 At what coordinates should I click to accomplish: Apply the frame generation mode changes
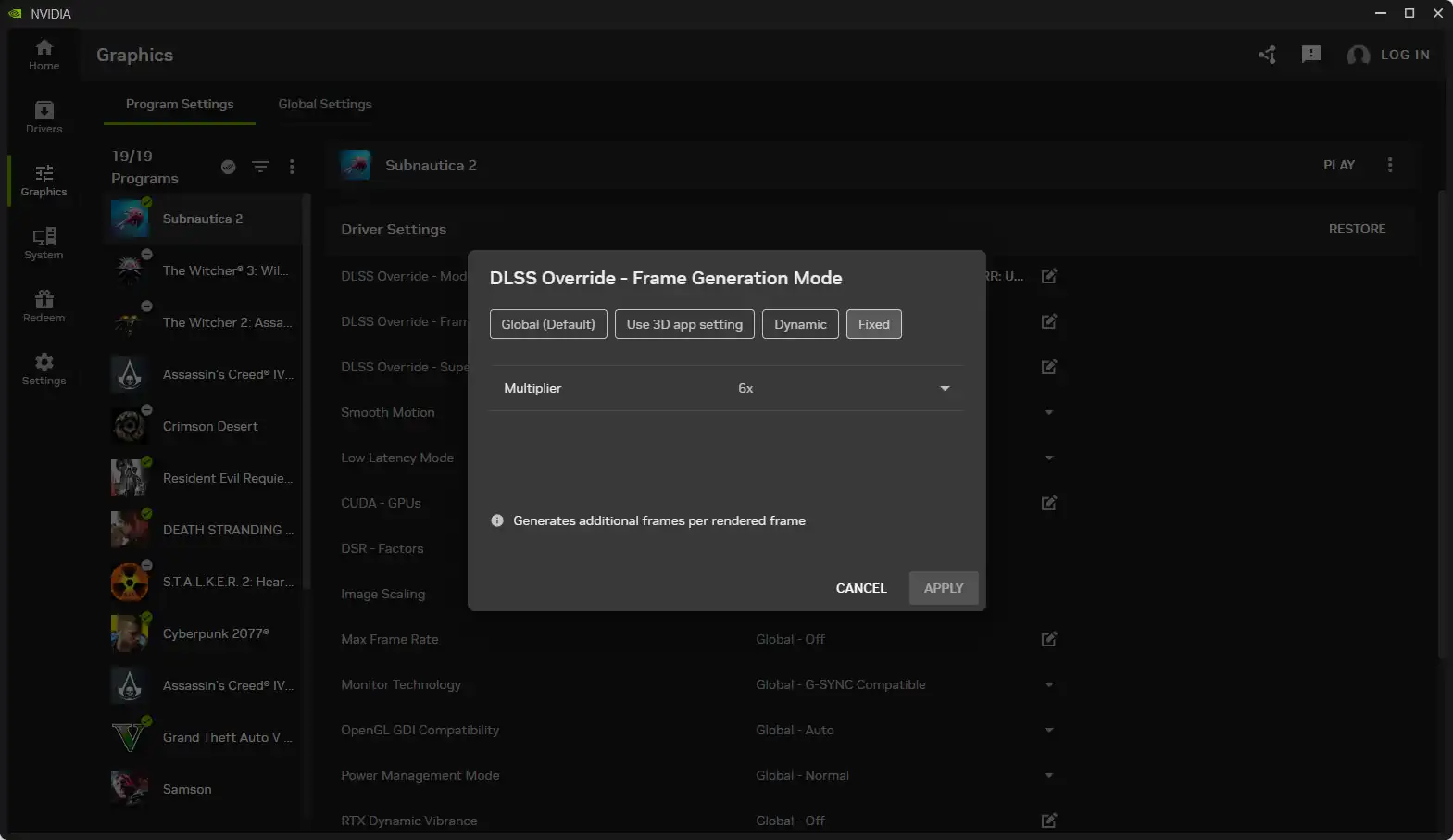[x=944, y=588]
